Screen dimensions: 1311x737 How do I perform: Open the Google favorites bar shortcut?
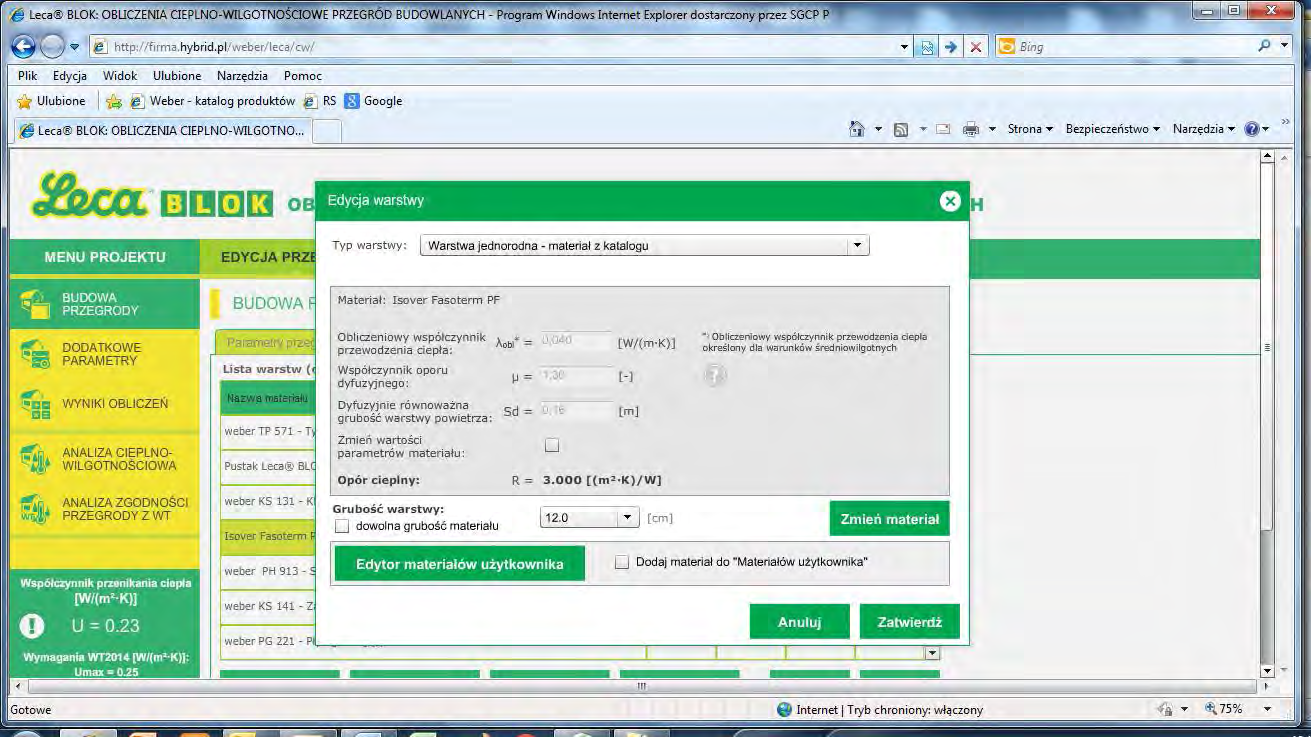(373, 101)
